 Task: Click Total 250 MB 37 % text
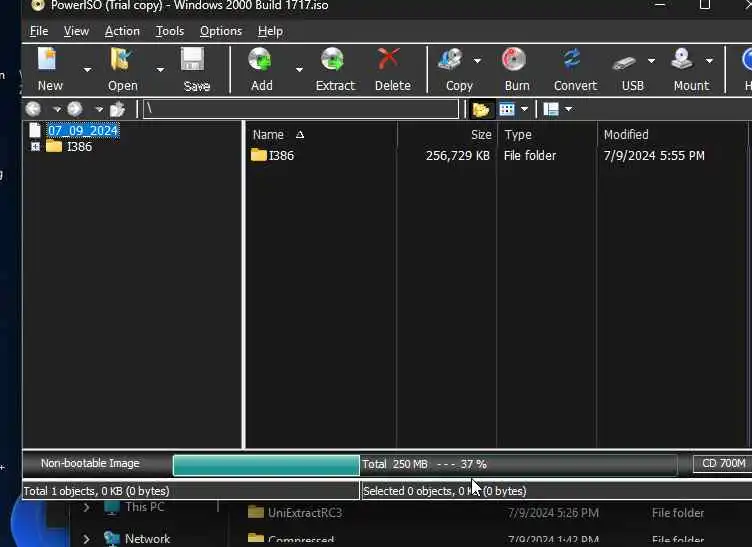424,464
